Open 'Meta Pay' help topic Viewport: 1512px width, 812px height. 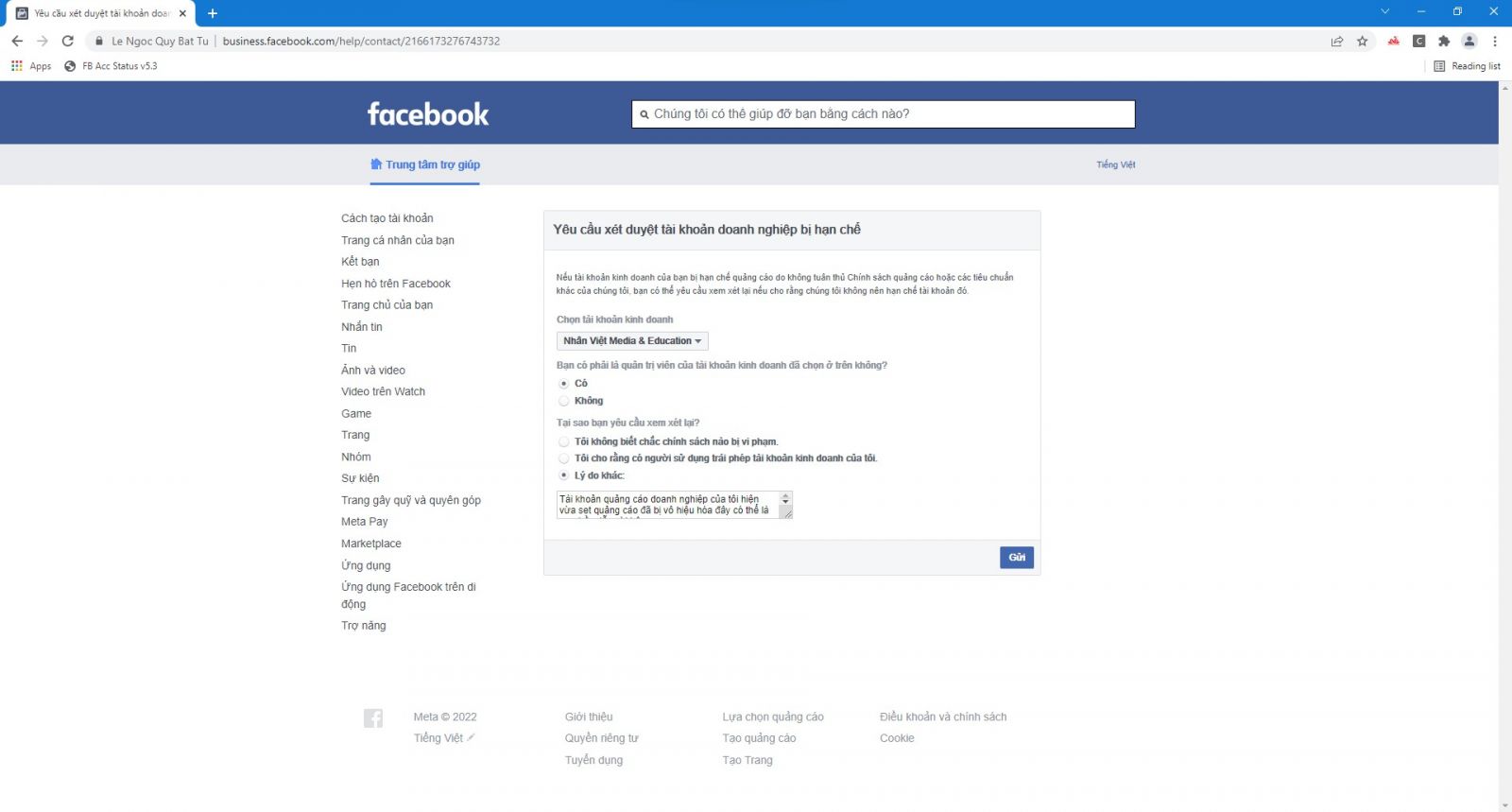pos(365,522)
